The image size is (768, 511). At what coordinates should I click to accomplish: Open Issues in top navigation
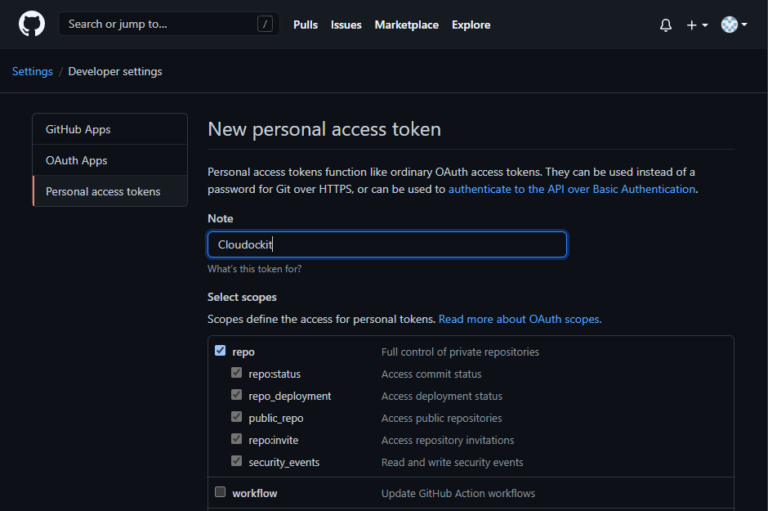346,25
